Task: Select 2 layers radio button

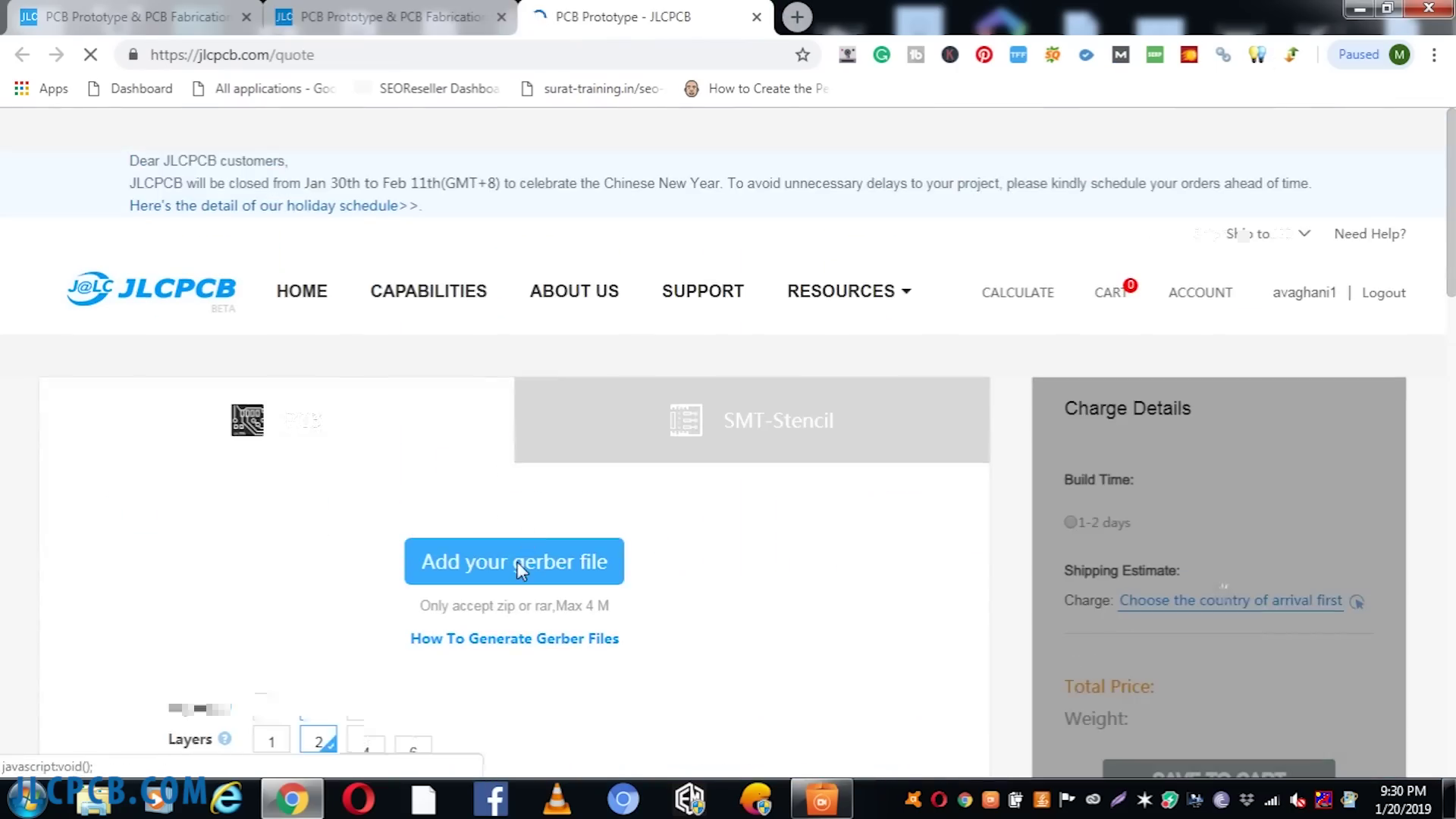Action: pyautogui.click(x=318, y=739)
